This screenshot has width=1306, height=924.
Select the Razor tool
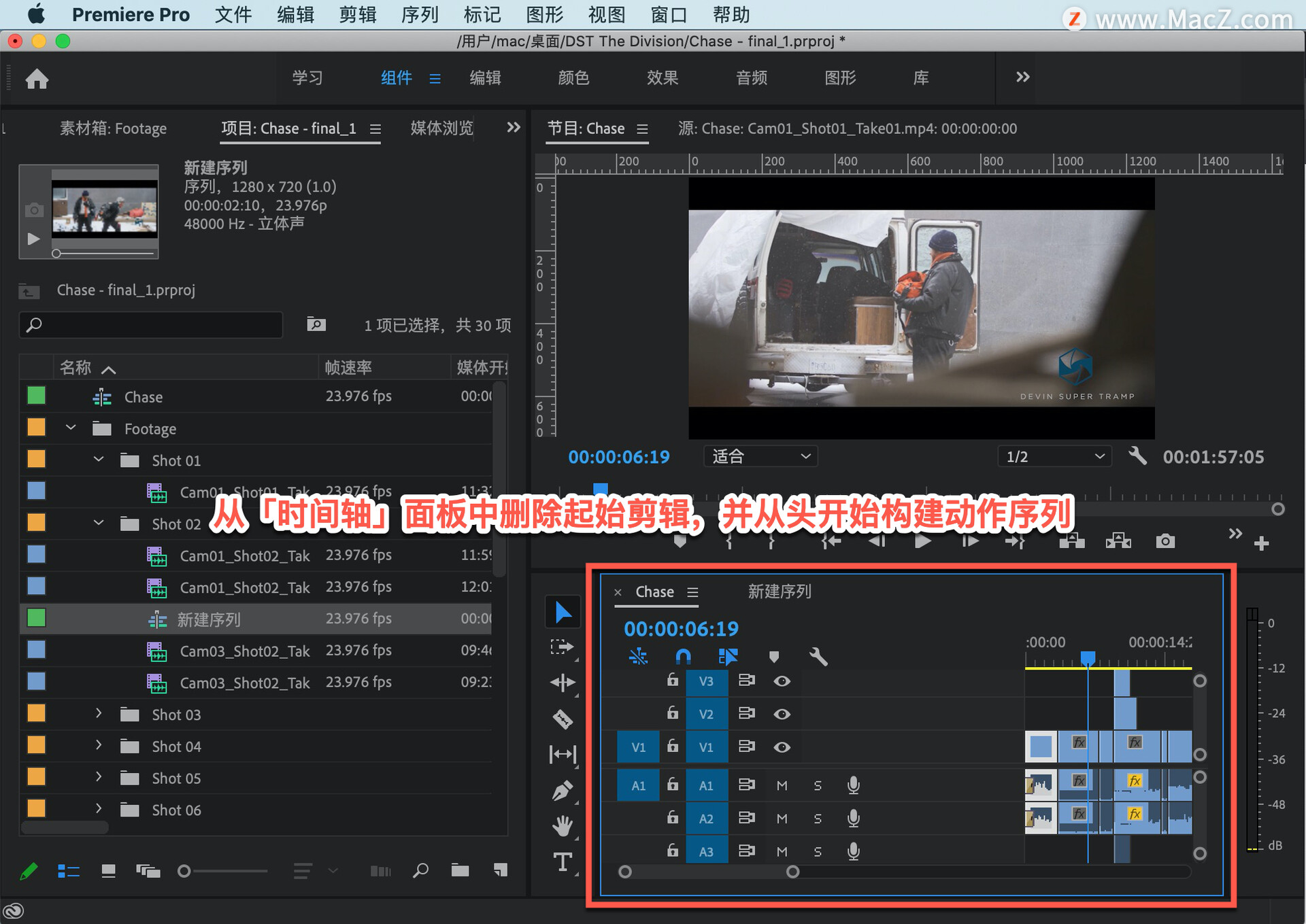coord(563,719)
